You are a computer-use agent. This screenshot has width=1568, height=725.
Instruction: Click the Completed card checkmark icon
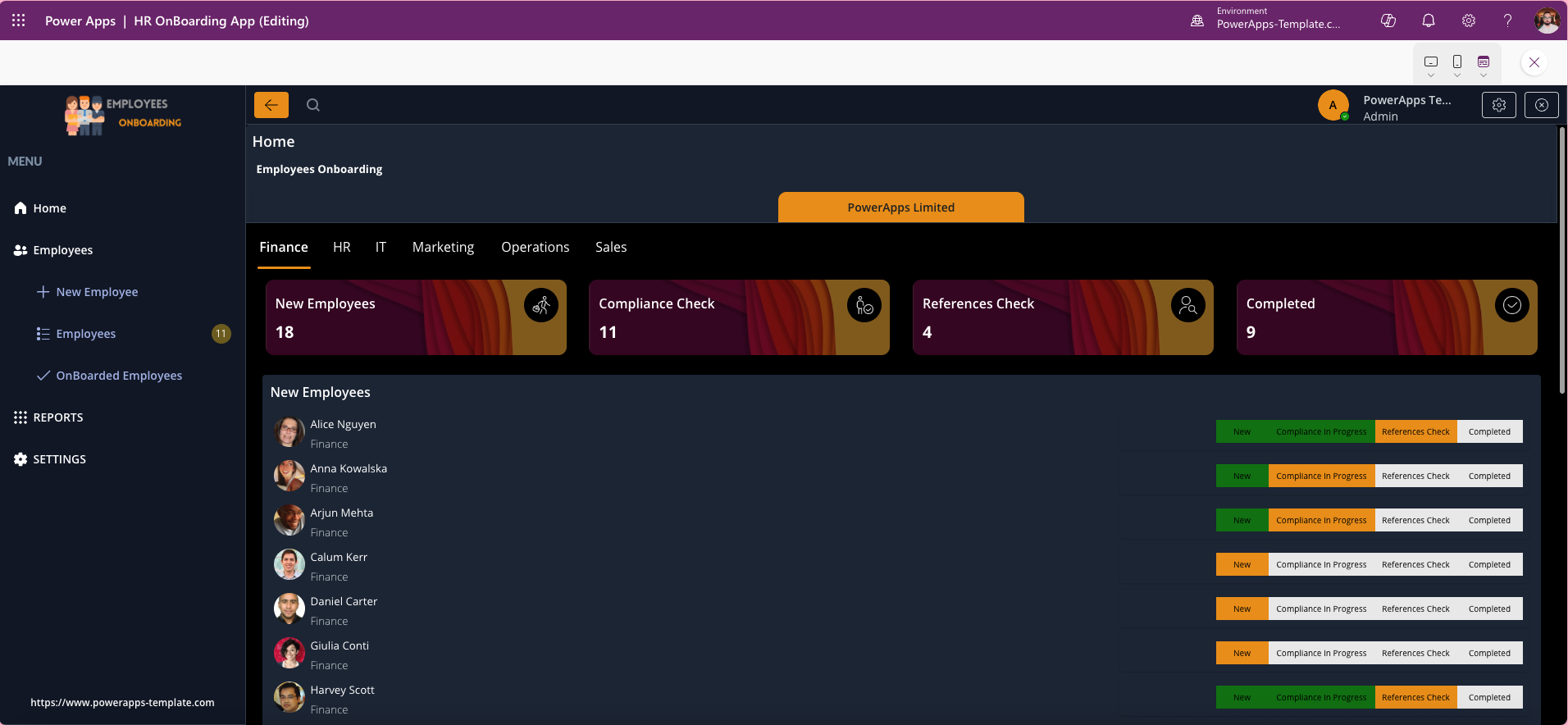pos(1511,305)
